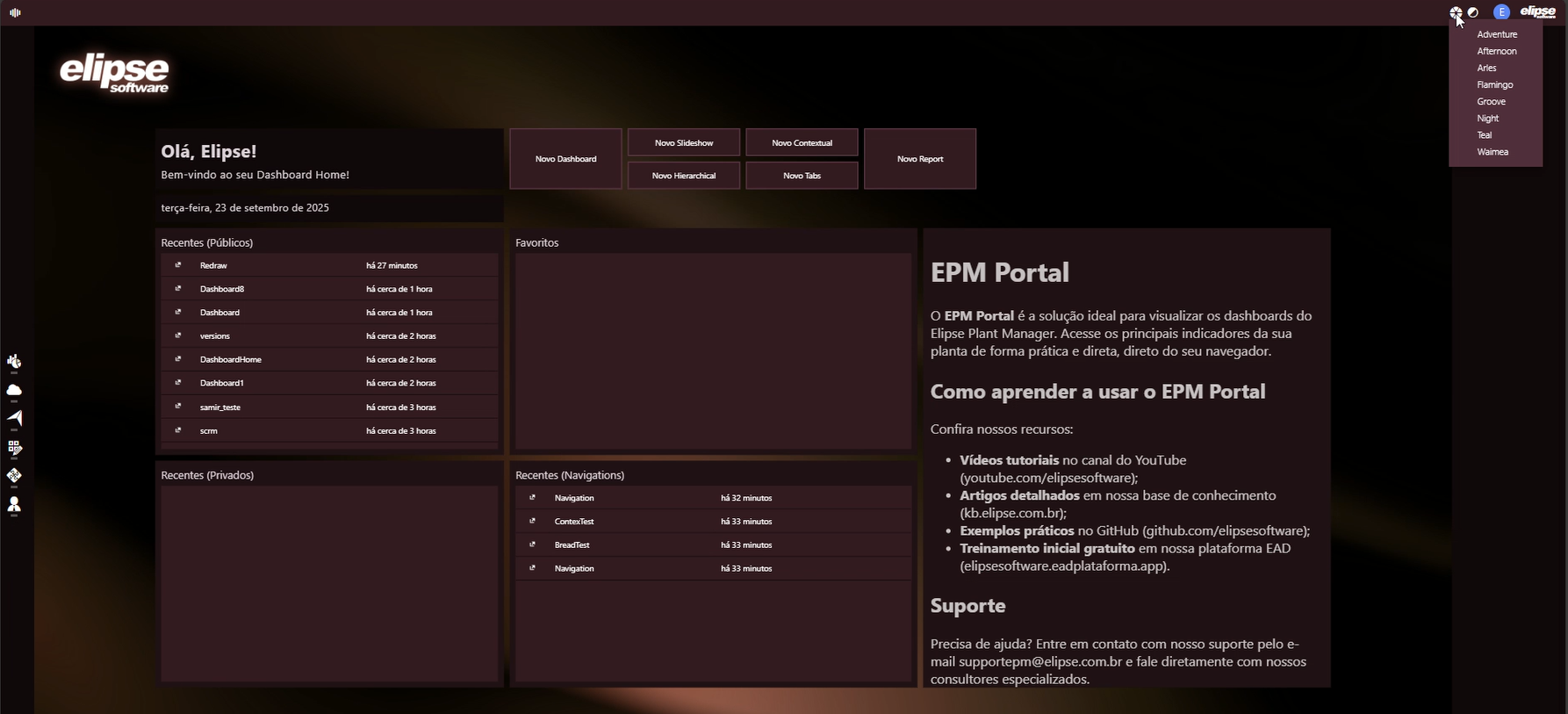
Task: Open the user profile sidebar icon
Action: click(x=14, y=504)
